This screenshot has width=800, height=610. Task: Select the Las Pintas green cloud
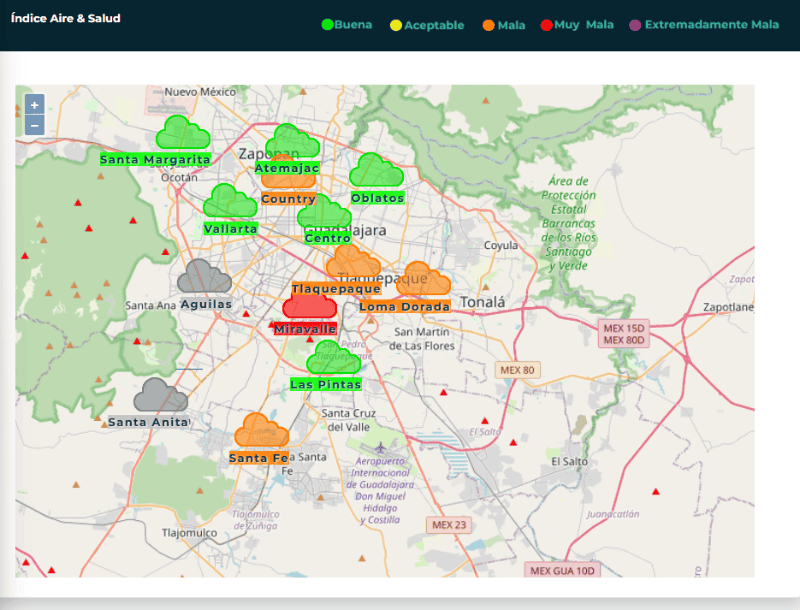coord(334,359)
